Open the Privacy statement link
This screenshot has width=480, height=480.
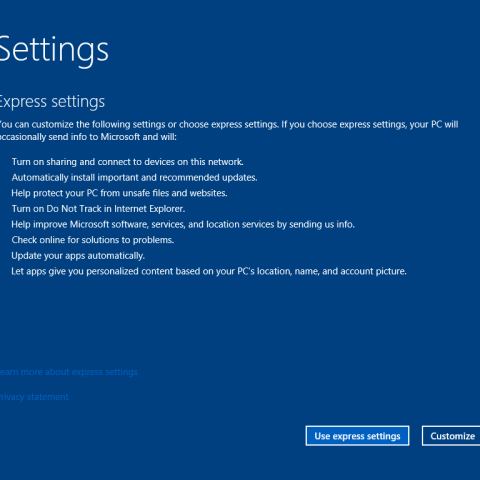pos(34,397)
